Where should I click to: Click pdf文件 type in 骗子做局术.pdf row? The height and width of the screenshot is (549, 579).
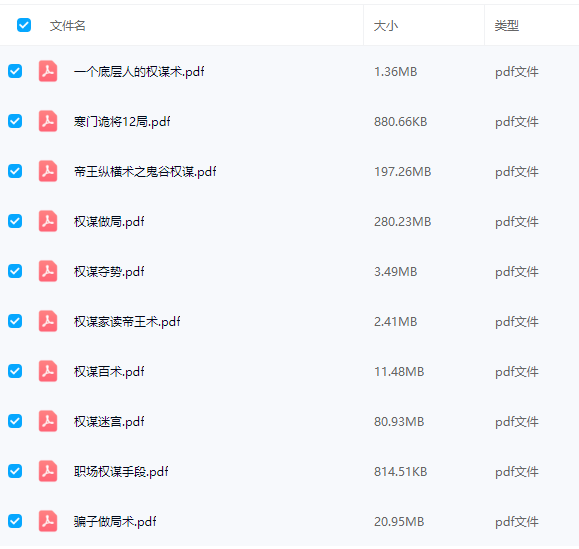click(x=517, y=522)
